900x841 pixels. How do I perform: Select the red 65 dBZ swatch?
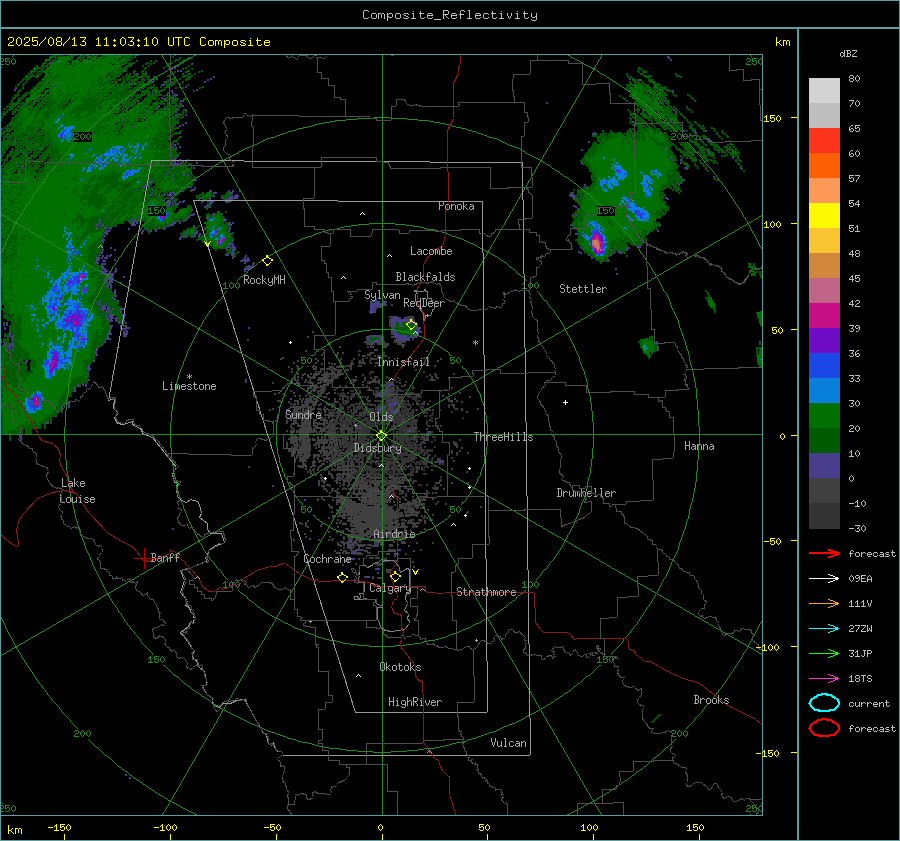tap(824, 140)
